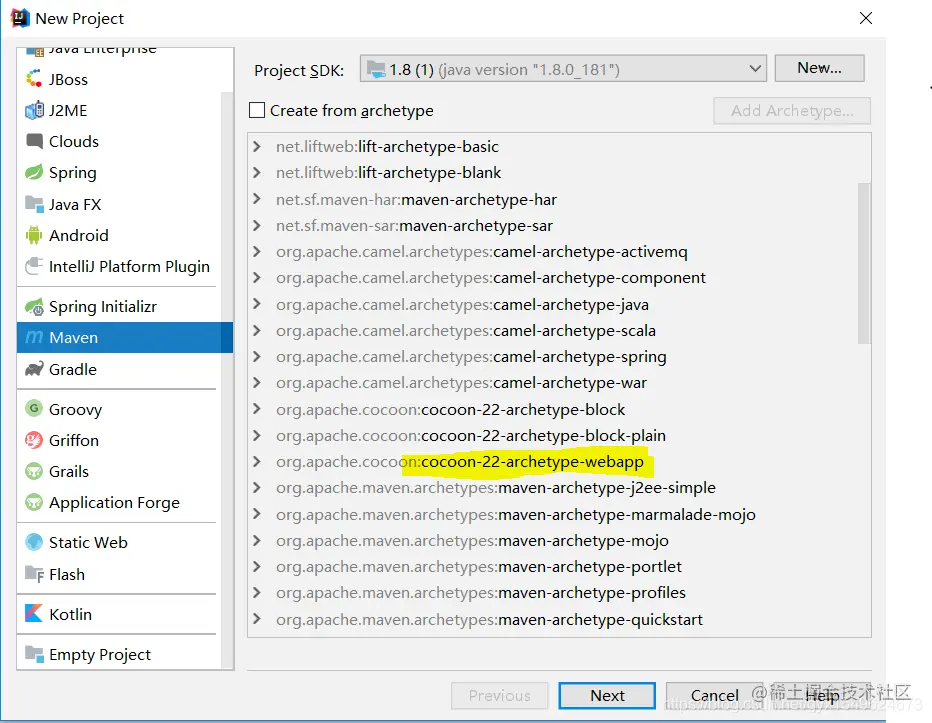Click the Static Web globe icon
This screenshot has width=932, height=723.
[34, 542]
